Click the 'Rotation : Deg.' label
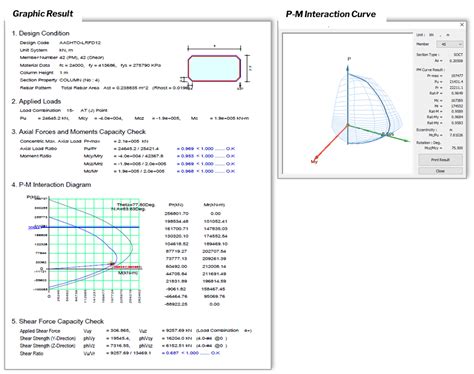Viewport: 474px width, 374px height. [x=429, y=142]
